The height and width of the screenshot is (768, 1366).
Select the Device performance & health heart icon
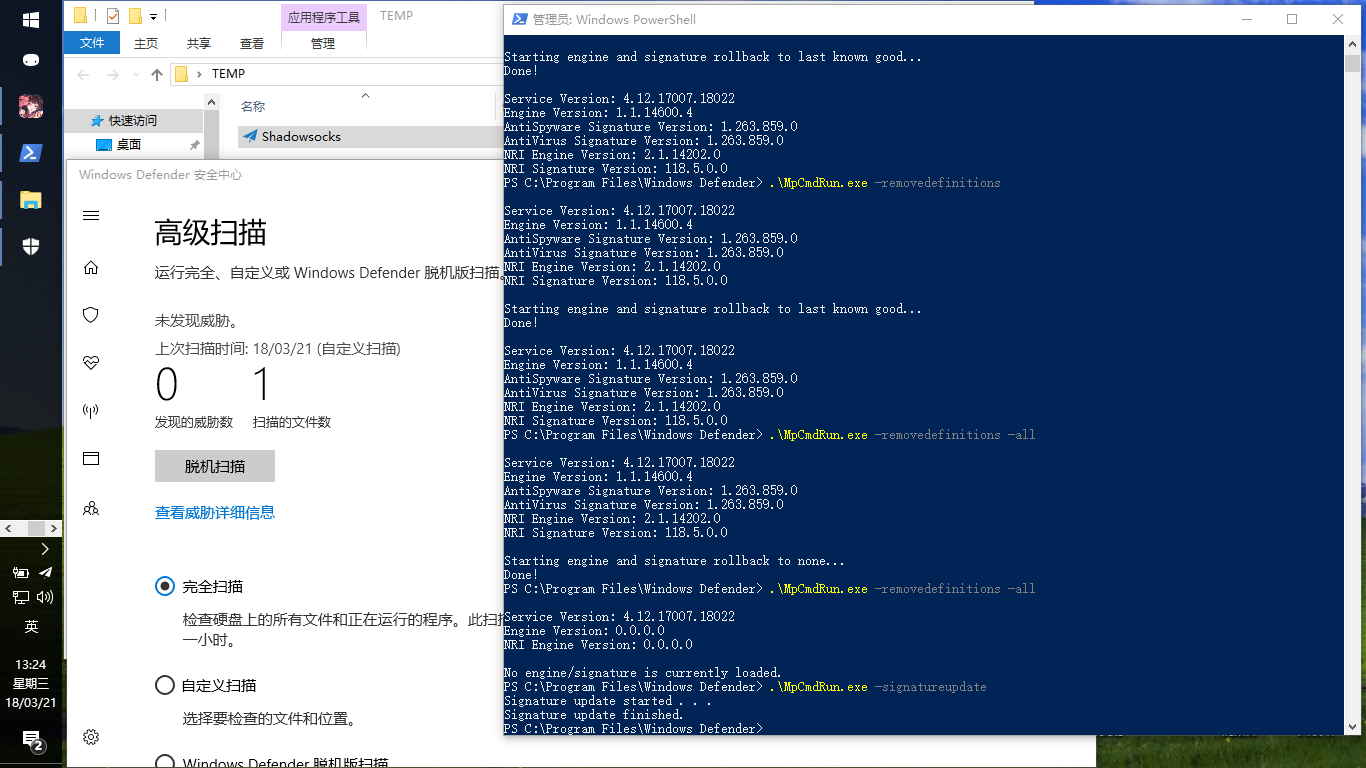click(91, 363)
